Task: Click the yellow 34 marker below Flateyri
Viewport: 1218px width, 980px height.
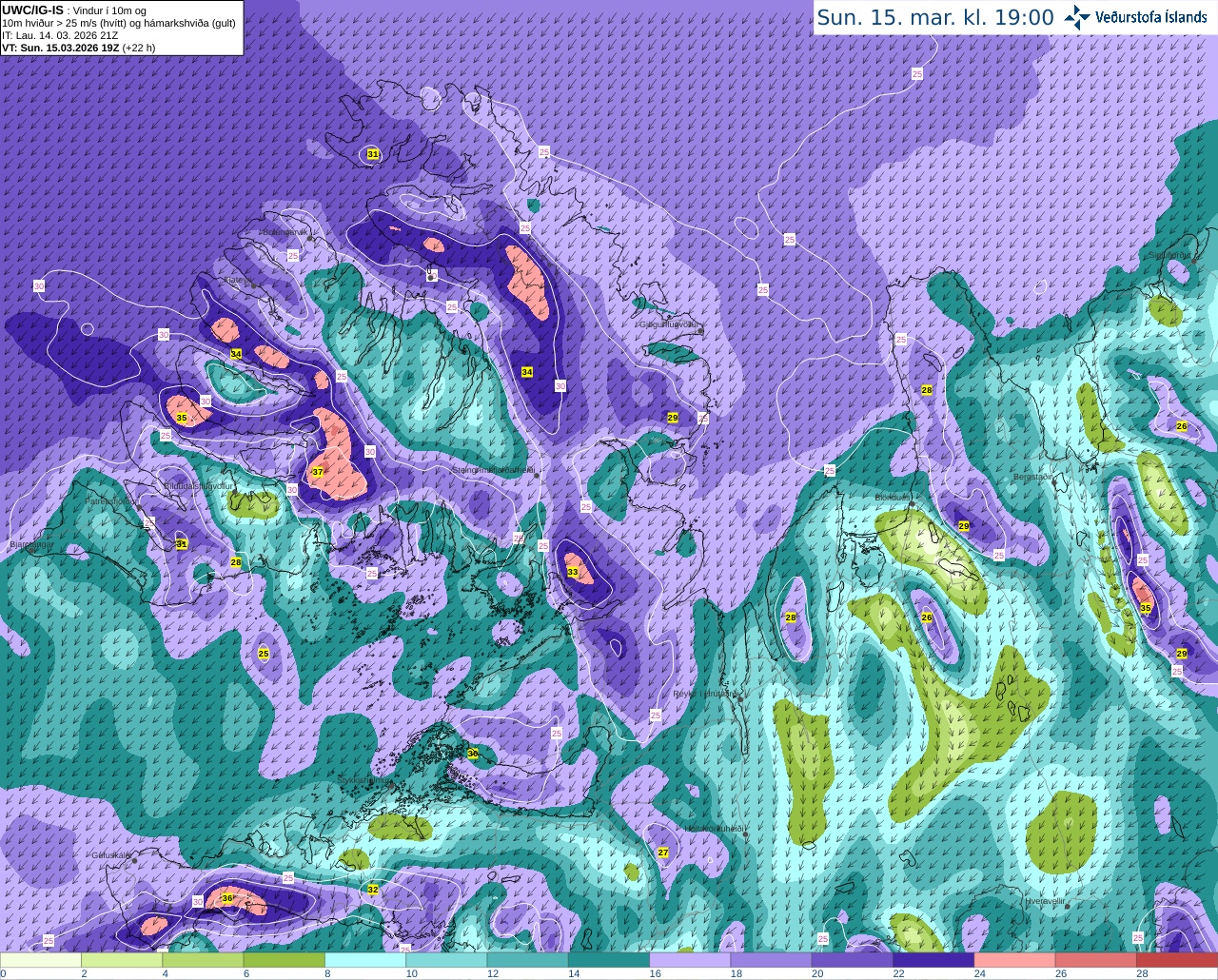Action: [236, 354]
